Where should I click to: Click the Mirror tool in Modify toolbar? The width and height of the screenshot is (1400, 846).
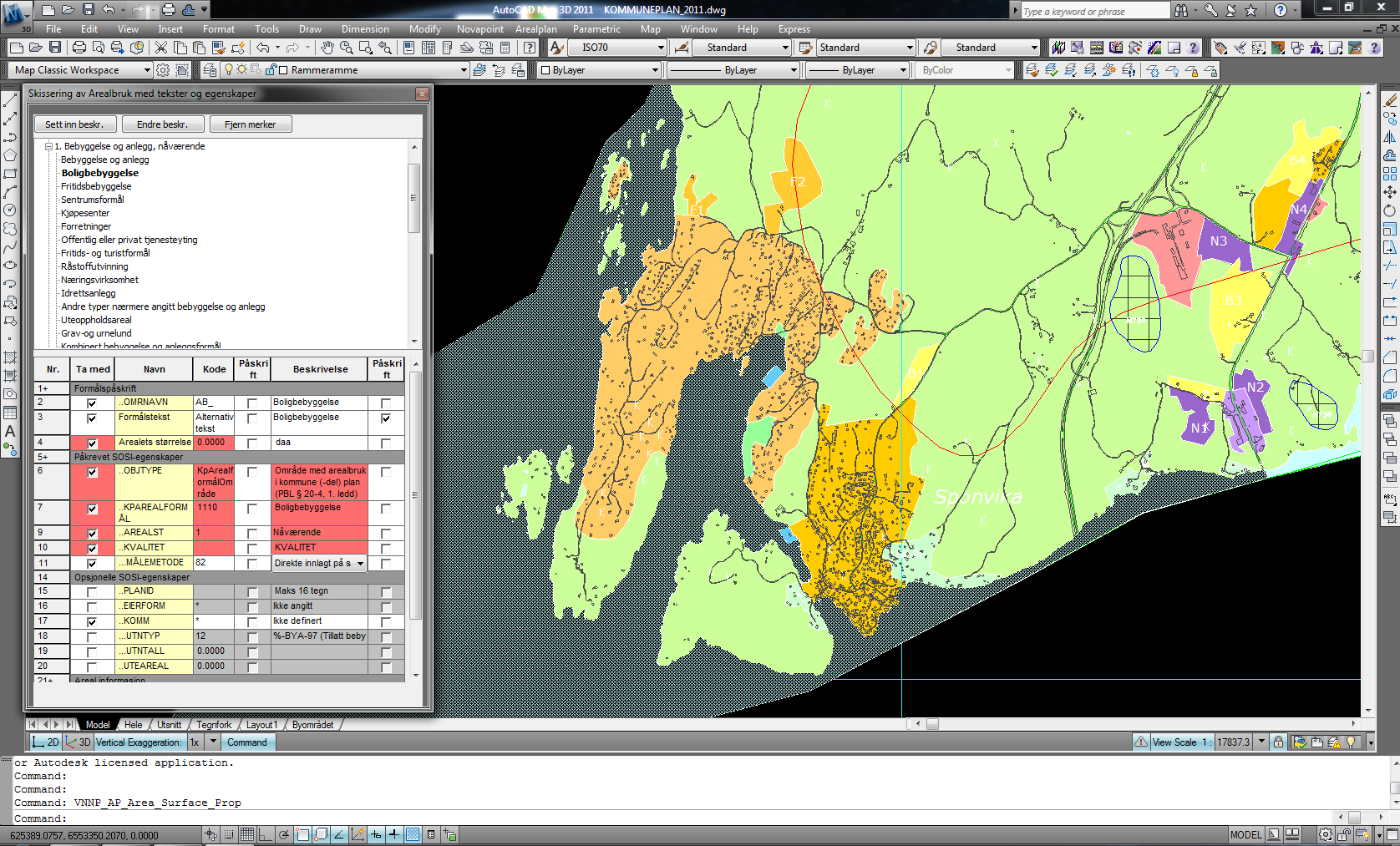click(1390, 136)
